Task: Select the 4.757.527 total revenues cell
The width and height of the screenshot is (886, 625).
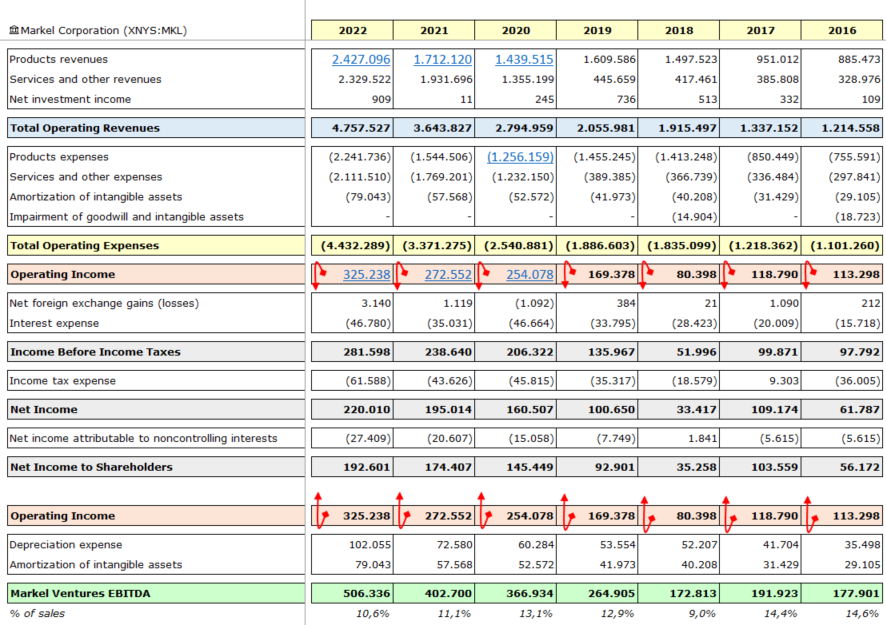Action: [353, 128]
